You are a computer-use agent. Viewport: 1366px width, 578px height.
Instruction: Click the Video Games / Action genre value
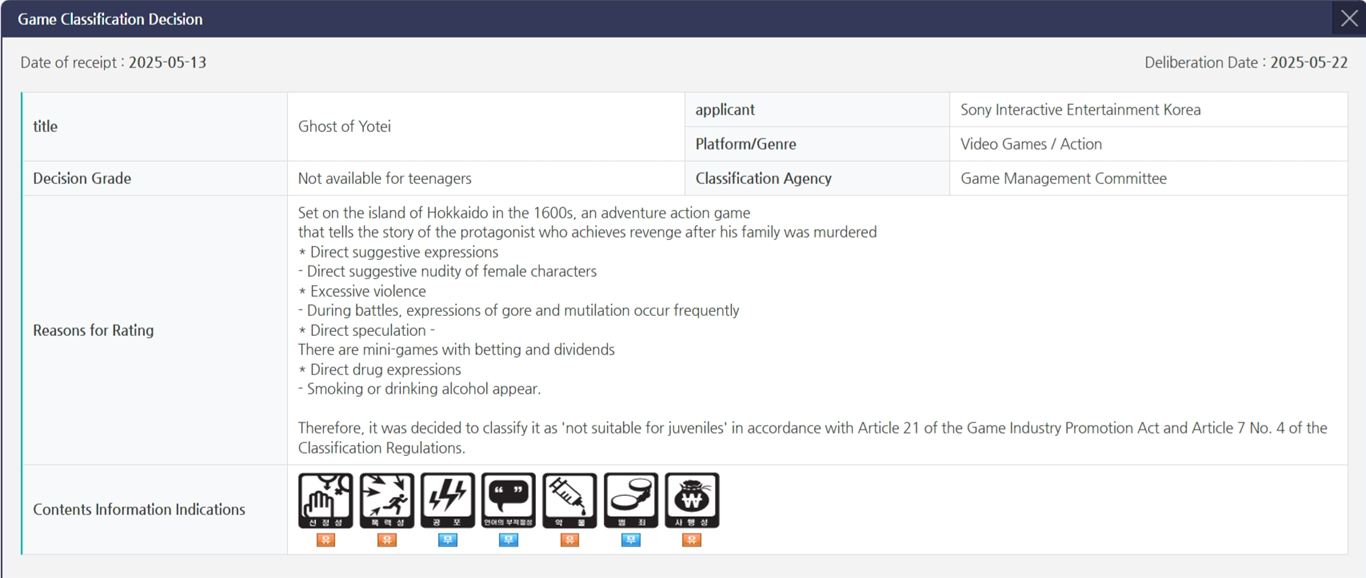tap(1031, 144)
